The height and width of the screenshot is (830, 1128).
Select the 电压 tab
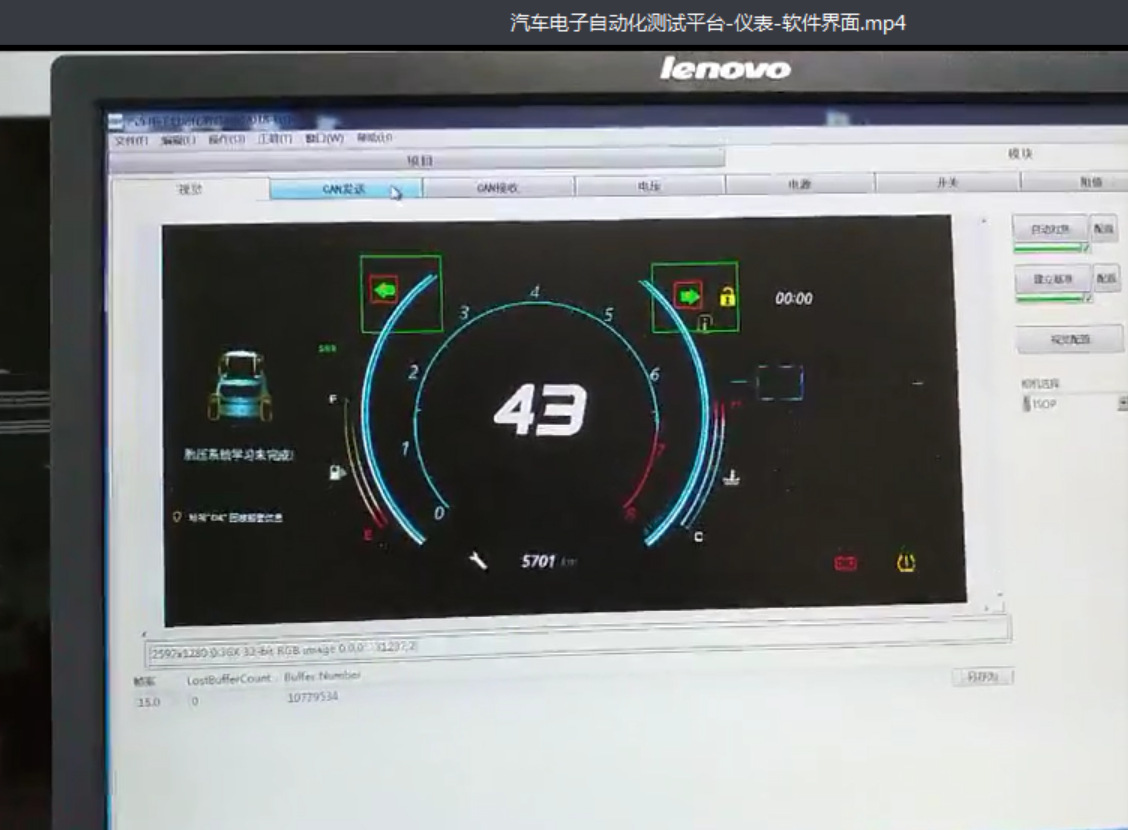click(x=650, y=186)
